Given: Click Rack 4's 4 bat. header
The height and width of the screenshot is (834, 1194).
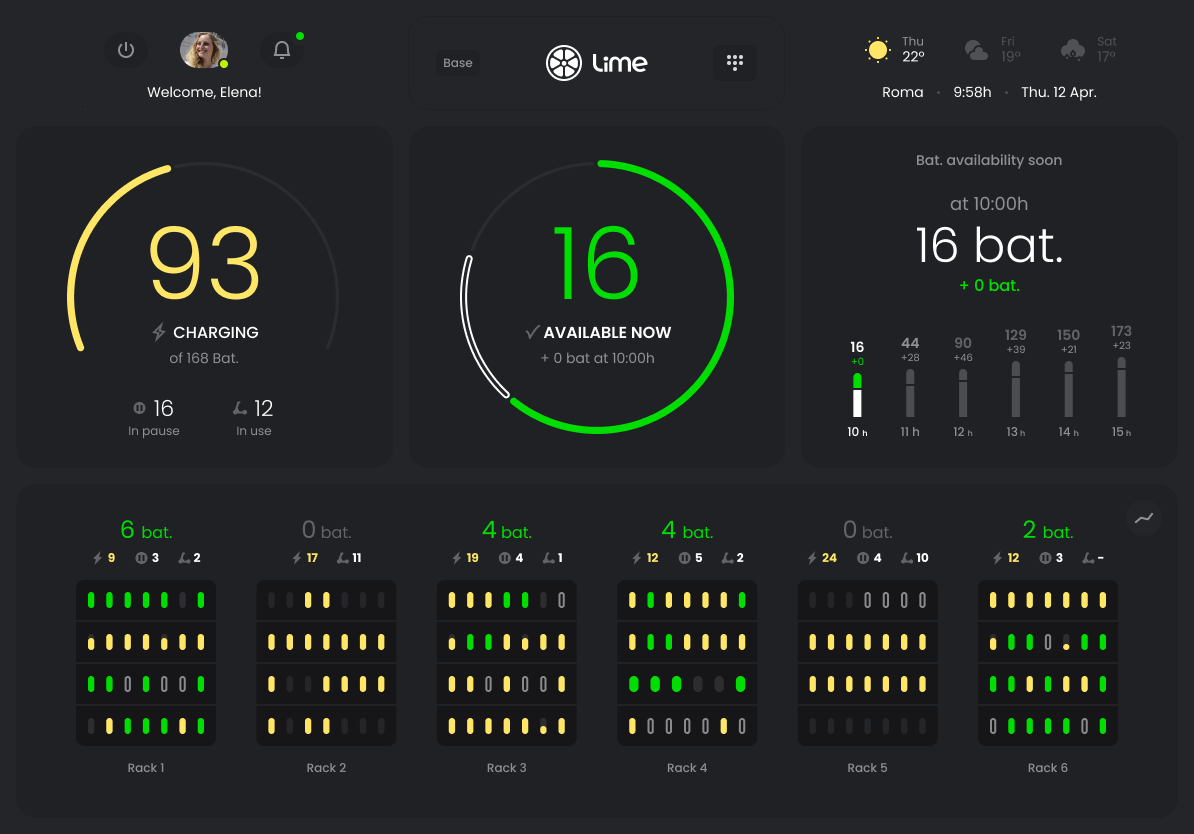Looking at the screenshot, I should (x=687, y=531).
